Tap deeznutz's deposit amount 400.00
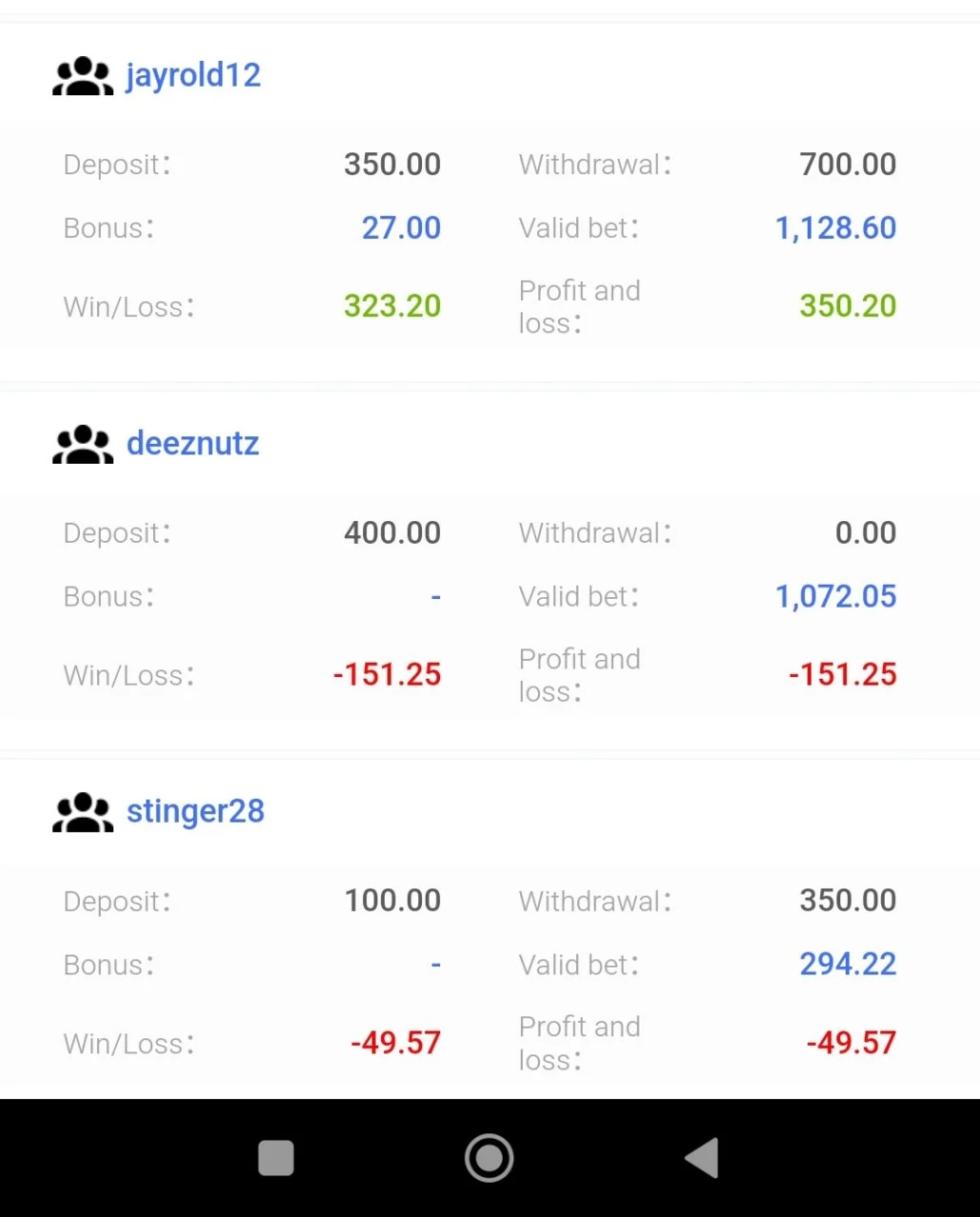The height and width of the screenshot is (1217, 980). coord(393,532)
